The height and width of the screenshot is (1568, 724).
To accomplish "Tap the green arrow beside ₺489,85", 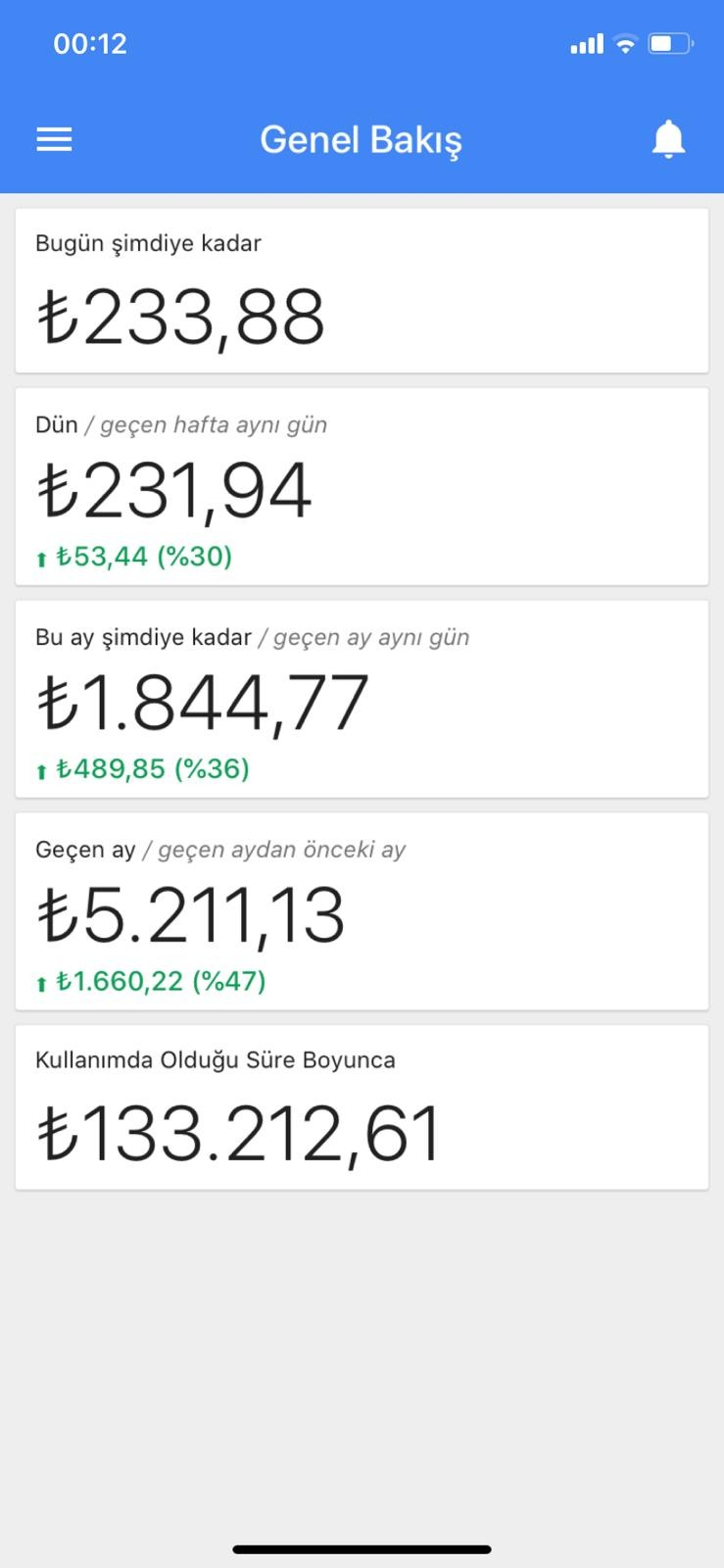I will tap(41, 771).
